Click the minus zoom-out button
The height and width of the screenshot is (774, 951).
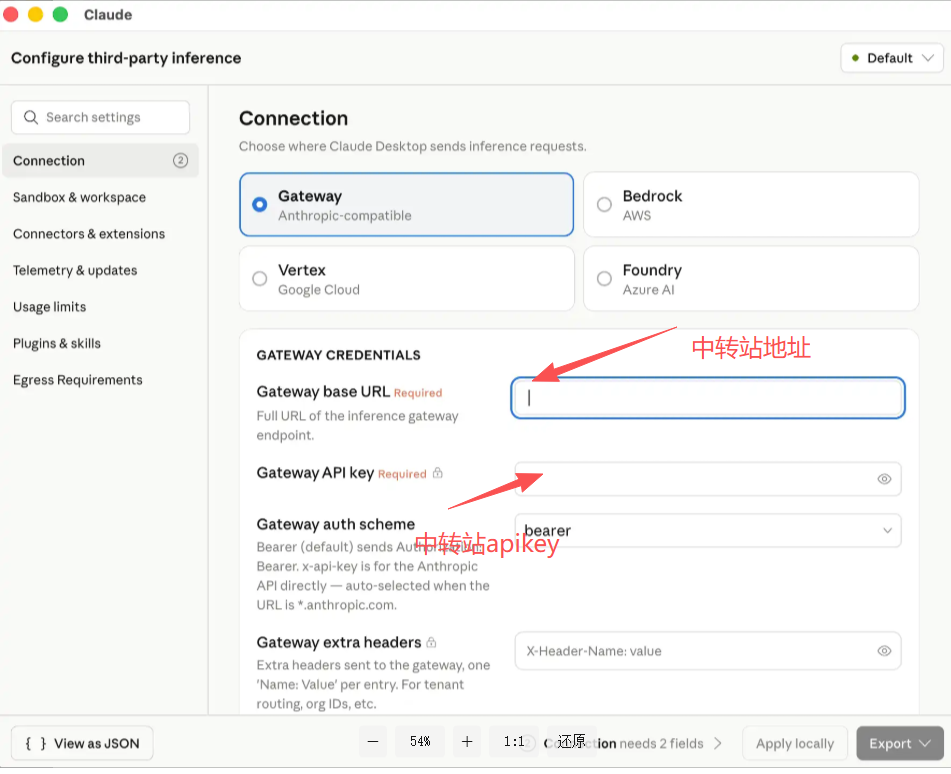click(373, 741)
